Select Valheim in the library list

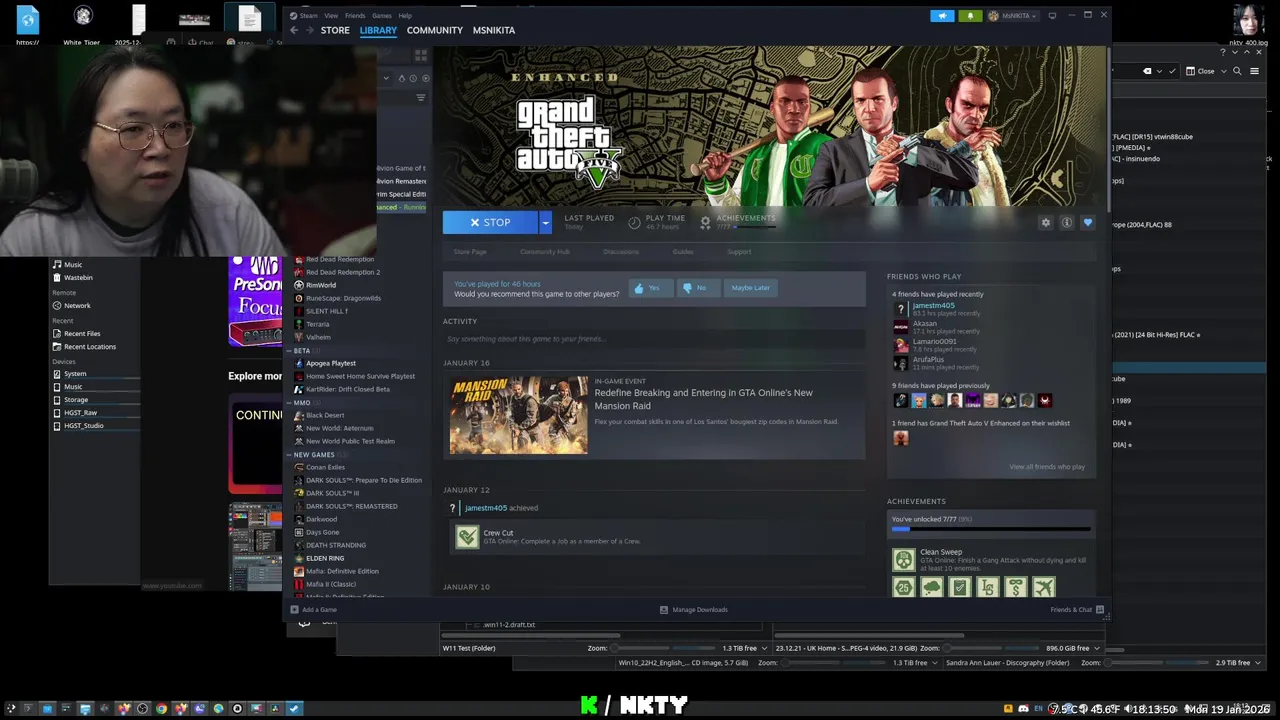coord(318,337)
